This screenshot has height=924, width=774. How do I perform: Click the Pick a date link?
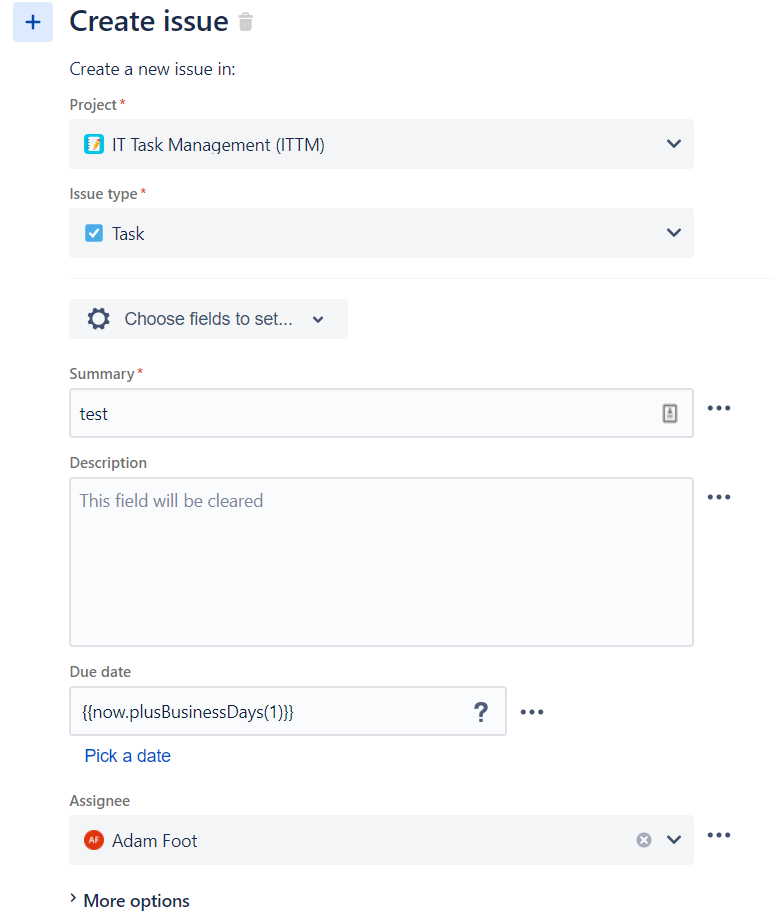pyautogui.click(x=127, y=755)
